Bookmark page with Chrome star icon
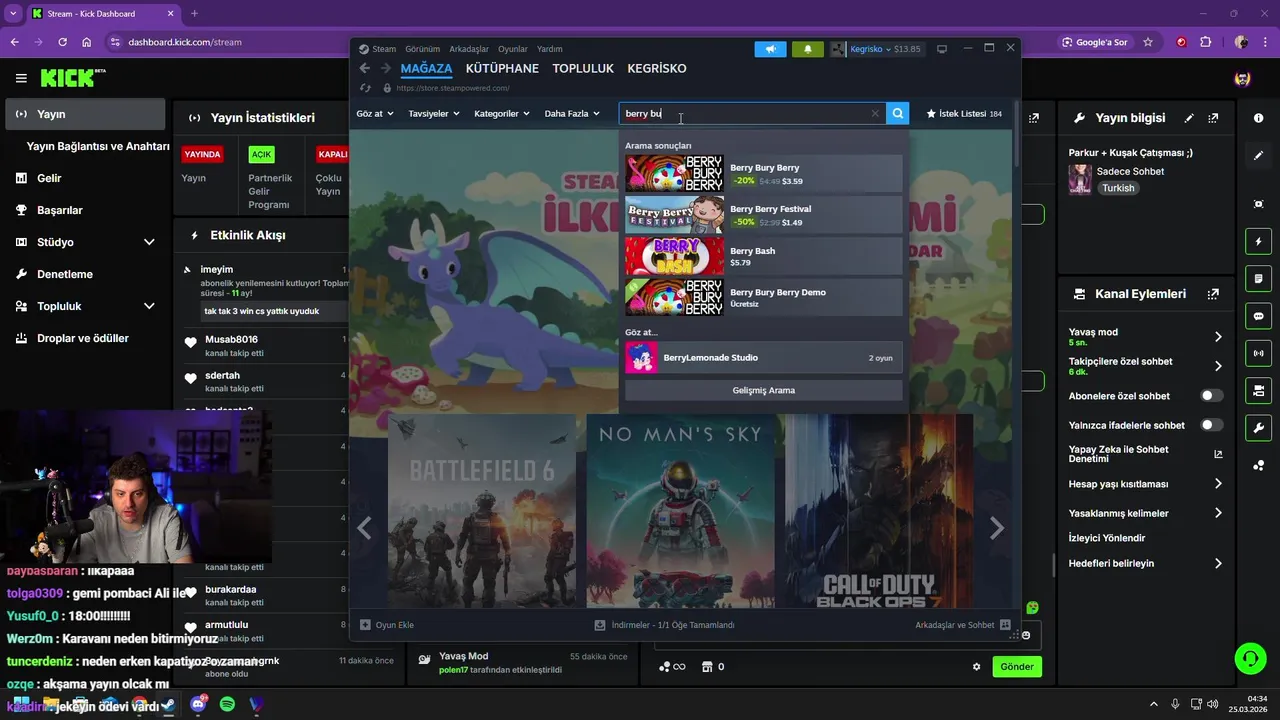 click(1148, 42)
